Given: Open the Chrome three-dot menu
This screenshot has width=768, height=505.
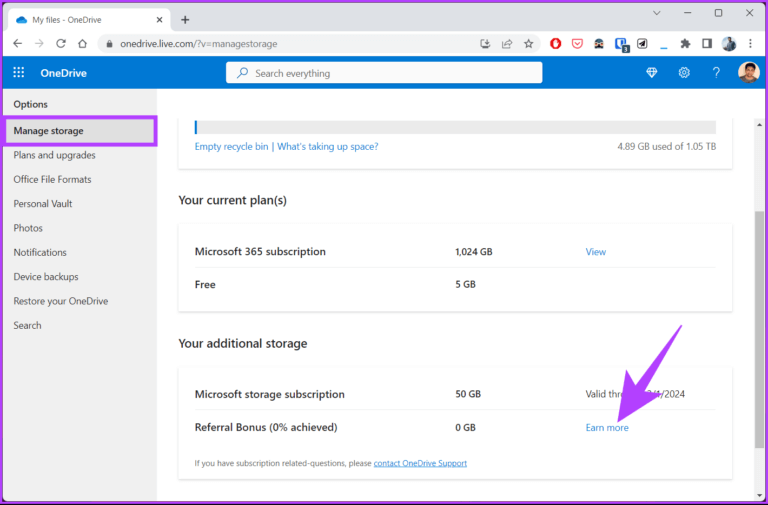Looking at the screenshot, I should click(x=750, y=44).
